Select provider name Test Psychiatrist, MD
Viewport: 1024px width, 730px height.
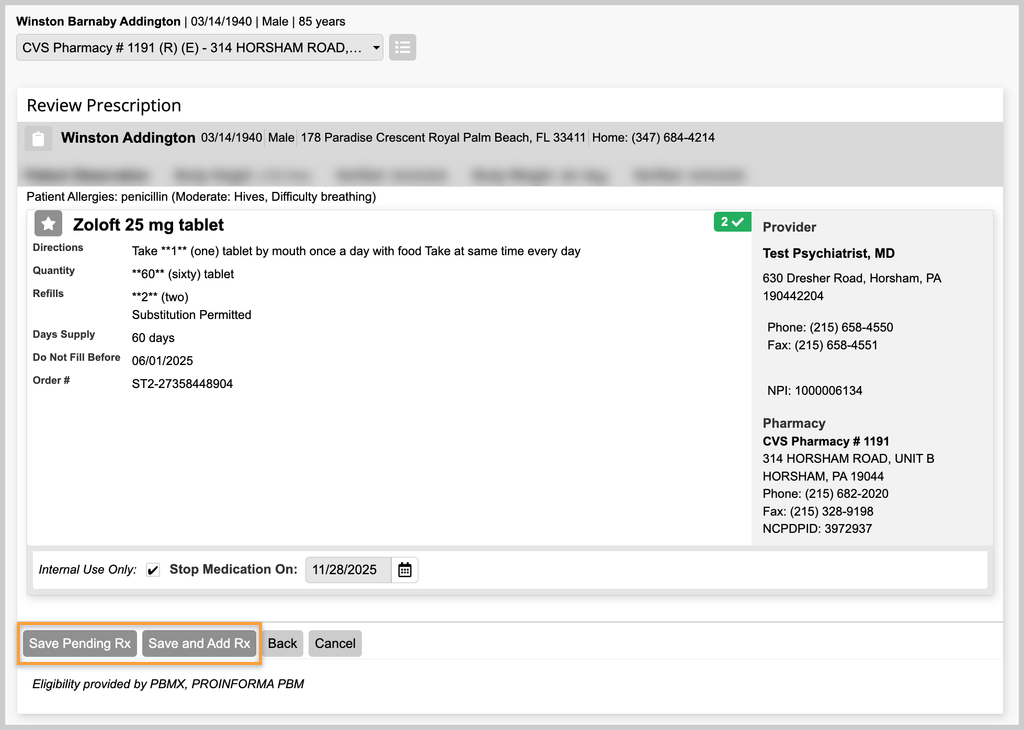828,254
